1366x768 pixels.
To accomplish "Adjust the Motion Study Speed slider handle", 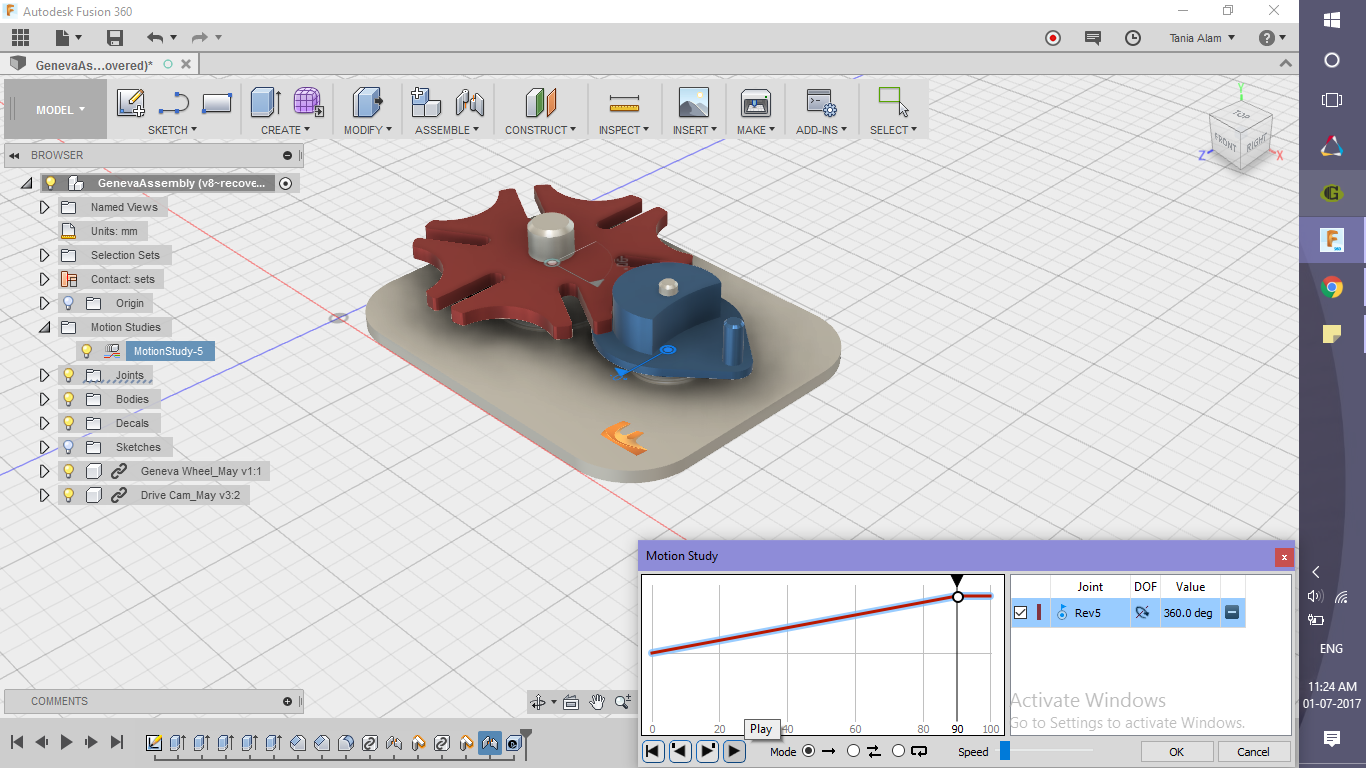I will [1005, 751].
